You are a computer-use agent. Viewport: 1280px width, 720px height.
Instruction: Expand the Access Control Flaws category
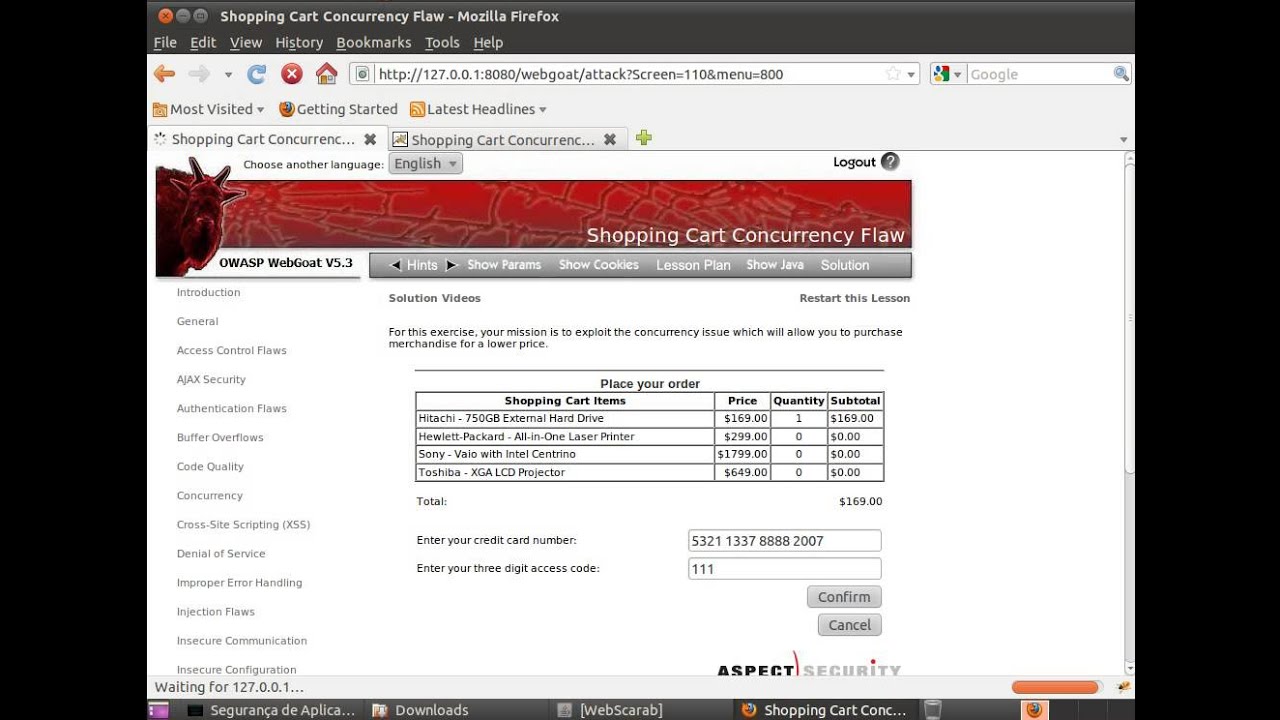point(231,350)
